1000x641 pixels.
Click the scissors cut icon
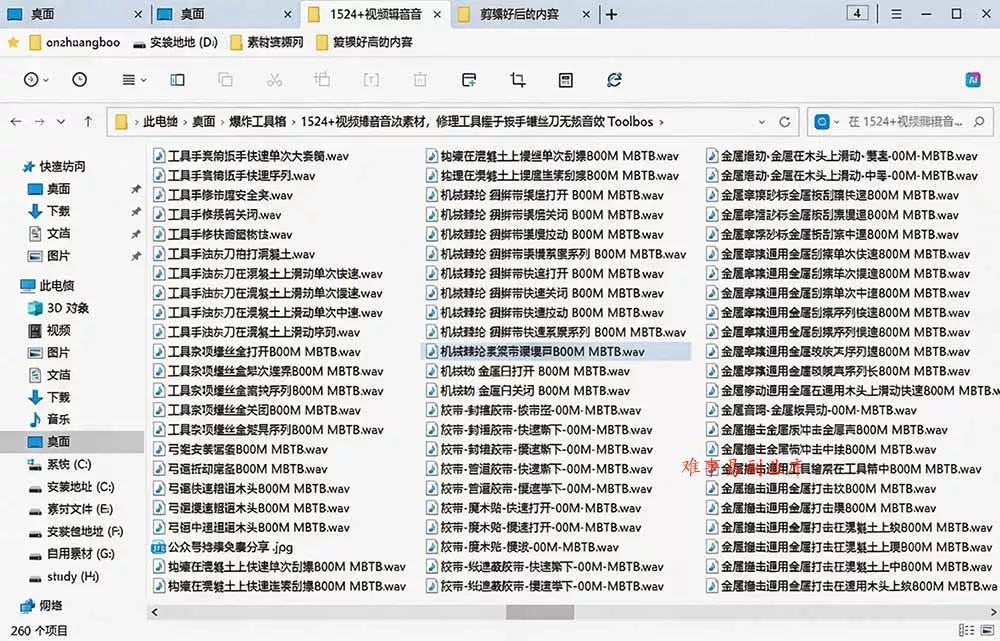[x=274, y=80]
